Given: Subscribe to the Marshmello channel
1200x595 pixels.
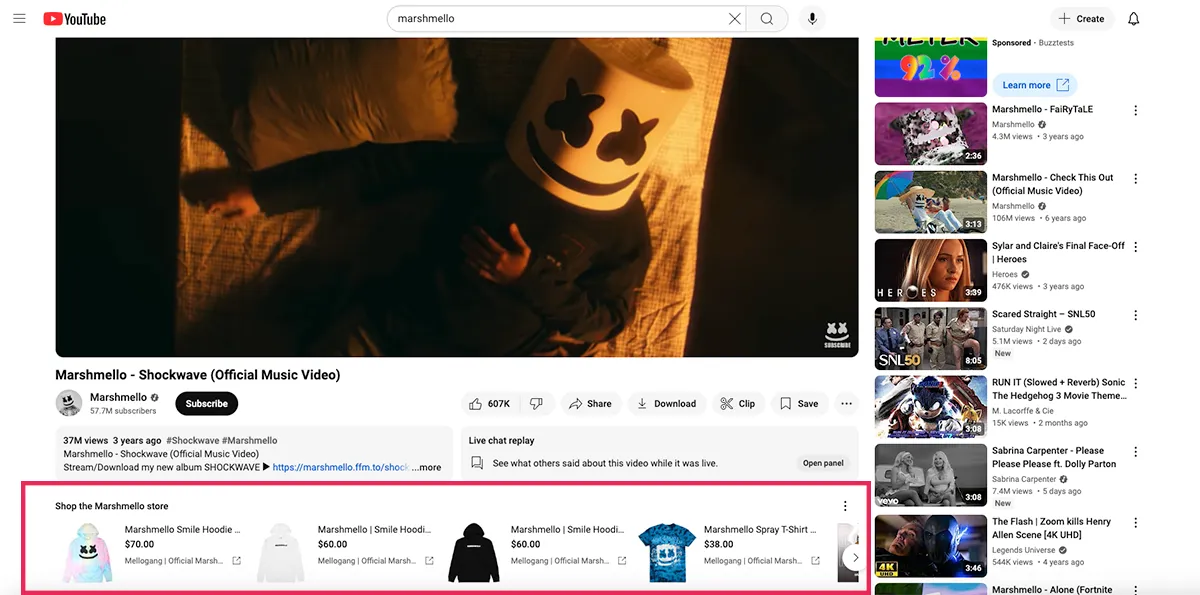Looking at the screenshot, I should tap(207, 404).
